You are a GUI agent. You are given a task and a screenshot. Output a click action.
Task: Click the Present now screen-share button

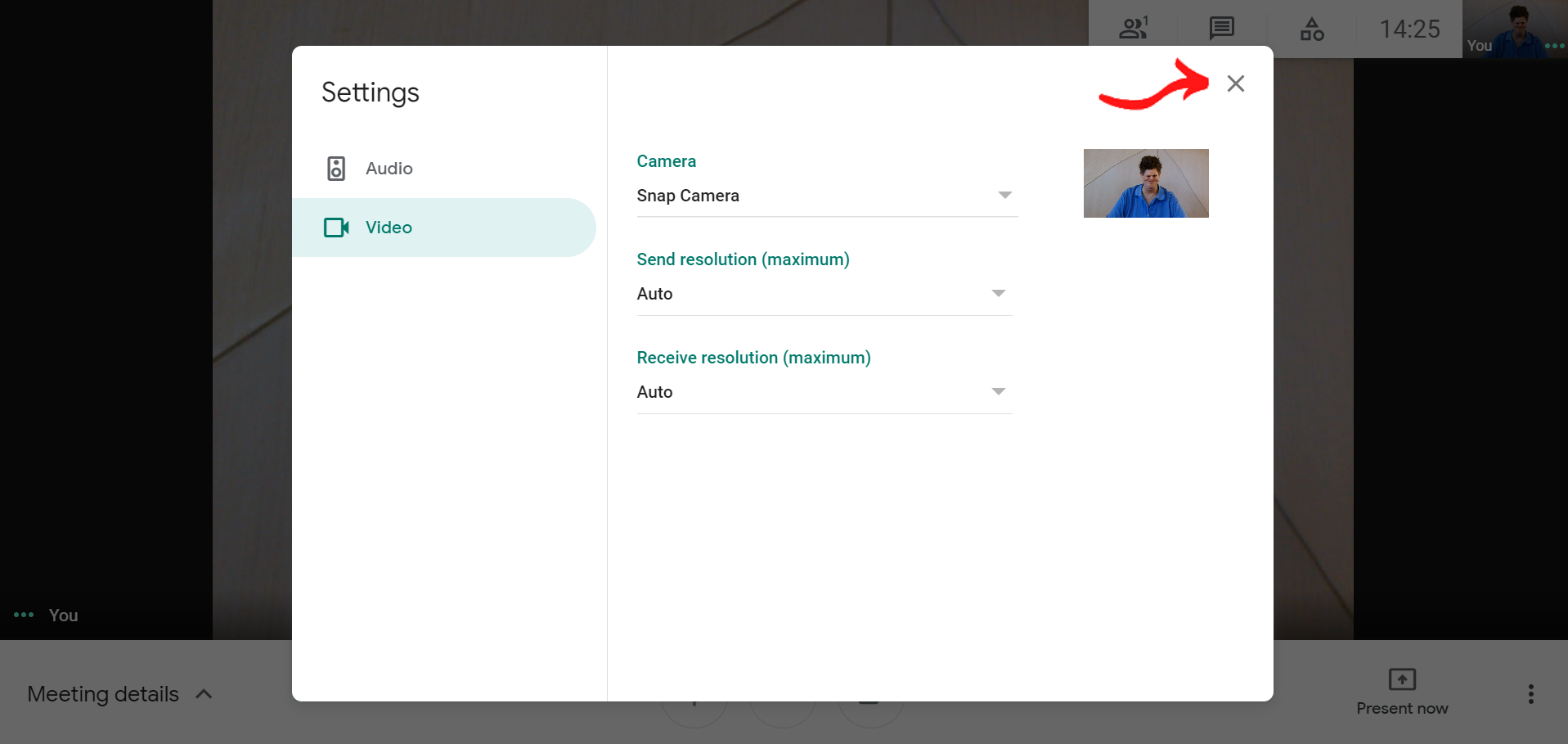(x=1402, y=692)
